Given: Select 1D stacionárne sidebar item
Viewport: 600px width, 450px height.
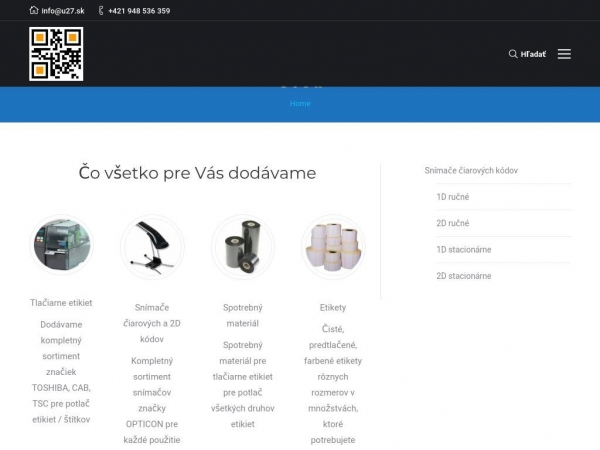Looking at the screenshot, I should click(x=463, y=249).
